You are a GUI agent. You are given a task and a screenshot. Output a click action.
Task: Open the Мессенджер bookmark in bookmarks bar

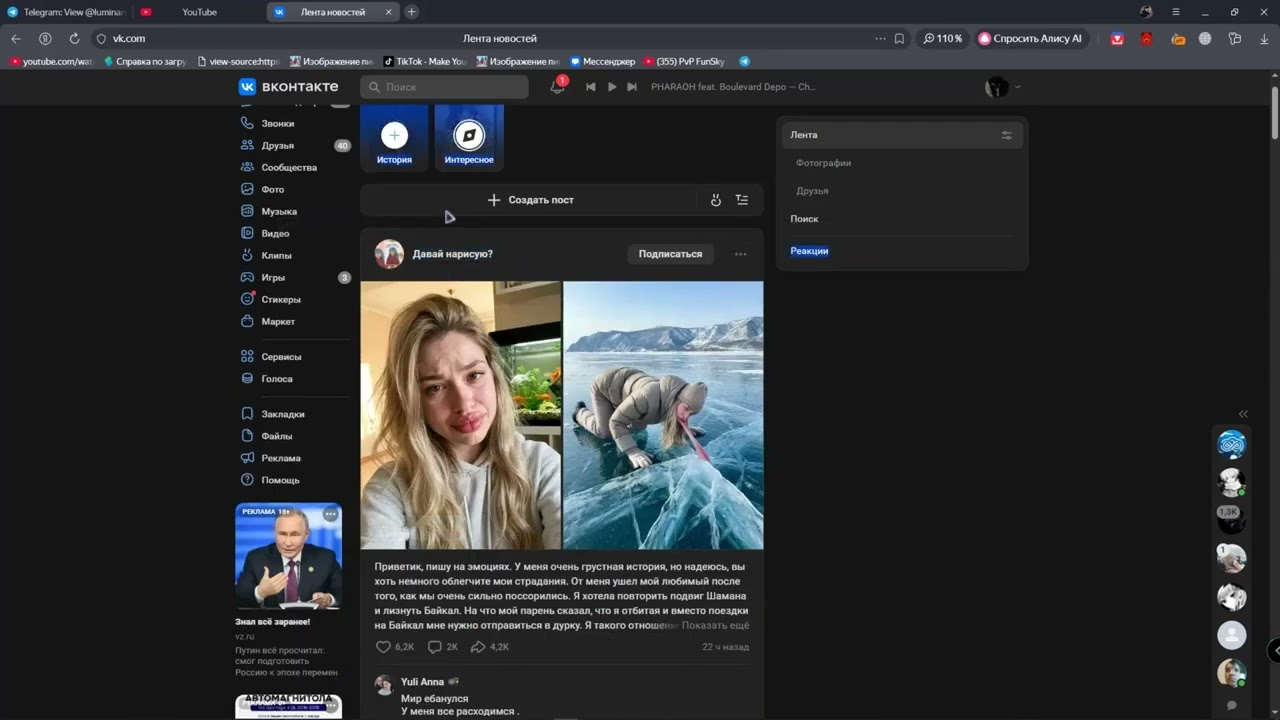click(602, 61)
